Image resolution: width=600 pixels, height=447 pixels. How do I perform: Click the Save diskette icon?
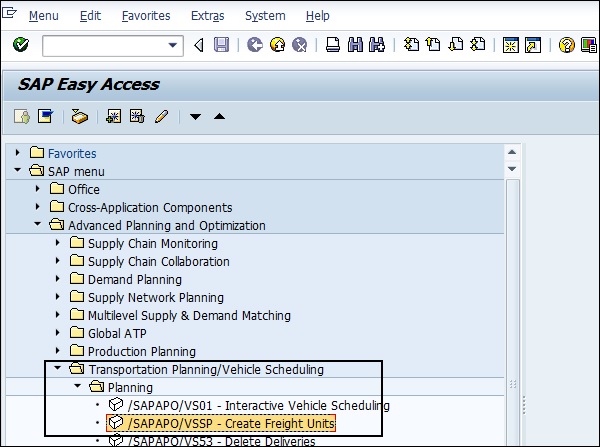(222, 45)
